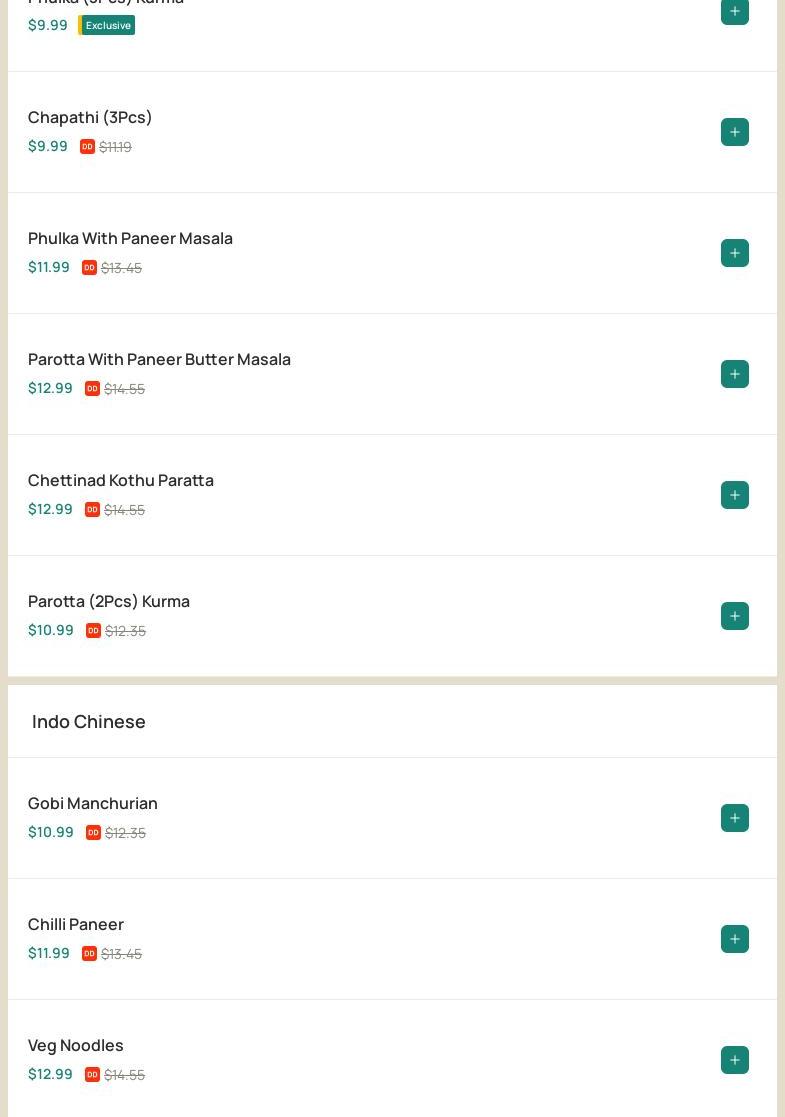Add Veg Noodles to cart
The width and height of the screenshot is (785, 1117).
click(734, 1060)
